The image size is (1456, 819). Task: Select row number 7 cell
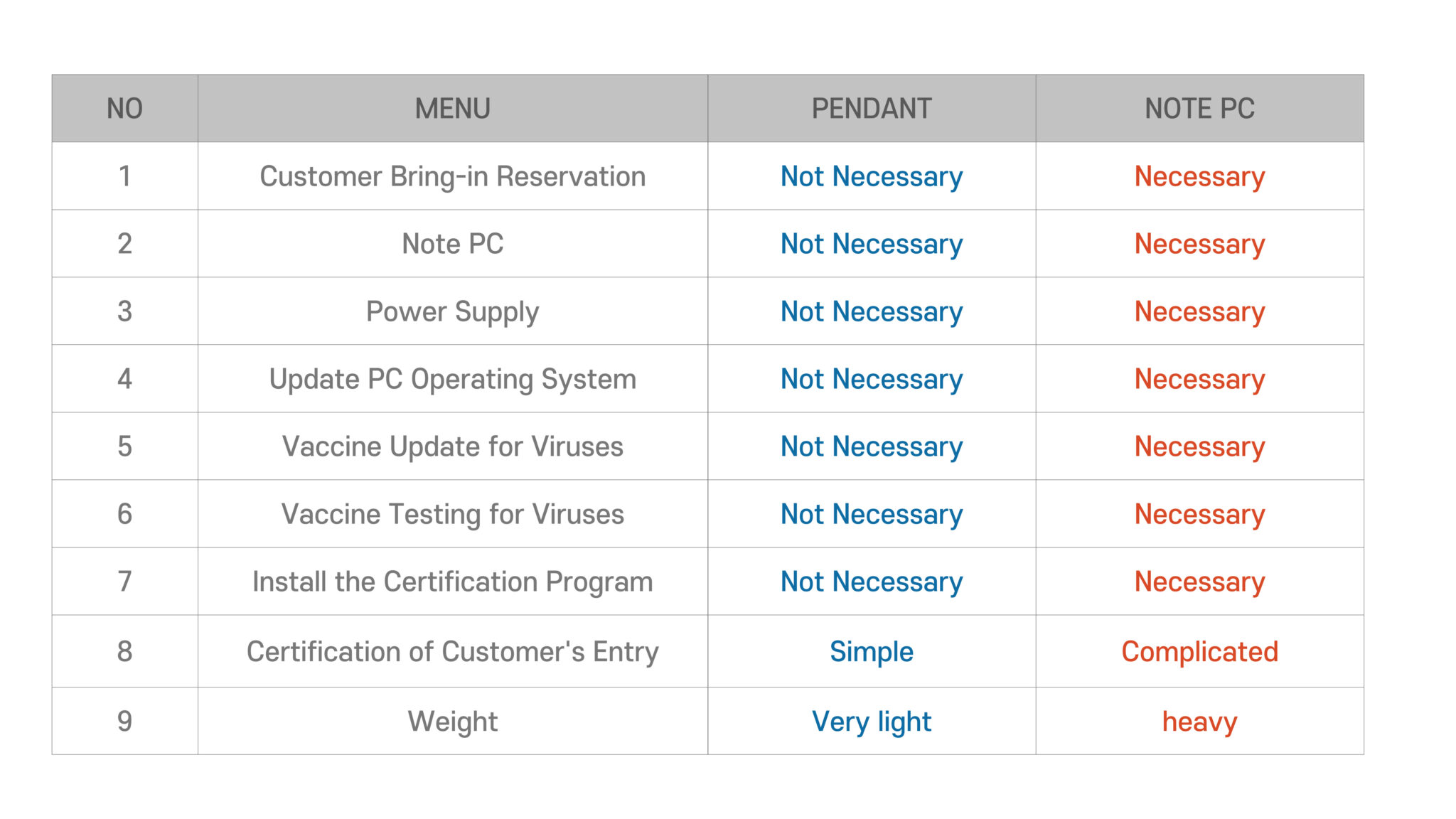click(x=124, y=582)
